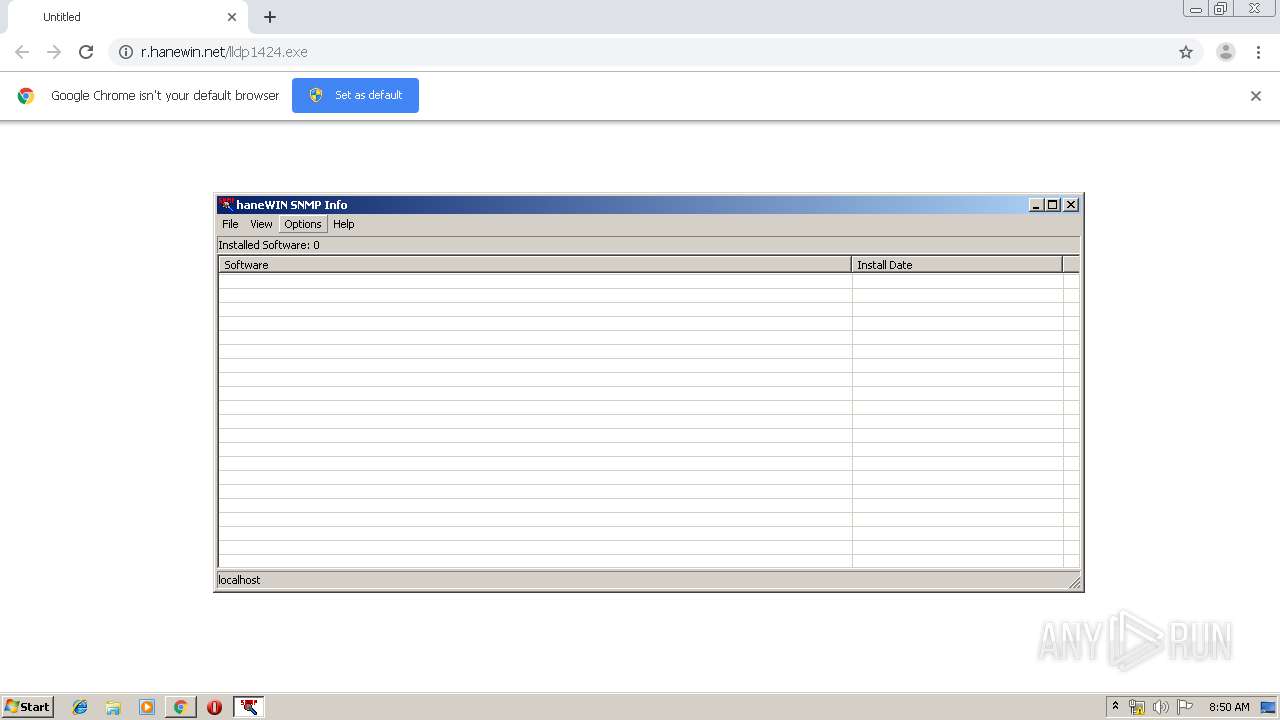Minimize the haneWIN SNMP Info window
Viewport: 1280px width, 720px height.
1036,204
